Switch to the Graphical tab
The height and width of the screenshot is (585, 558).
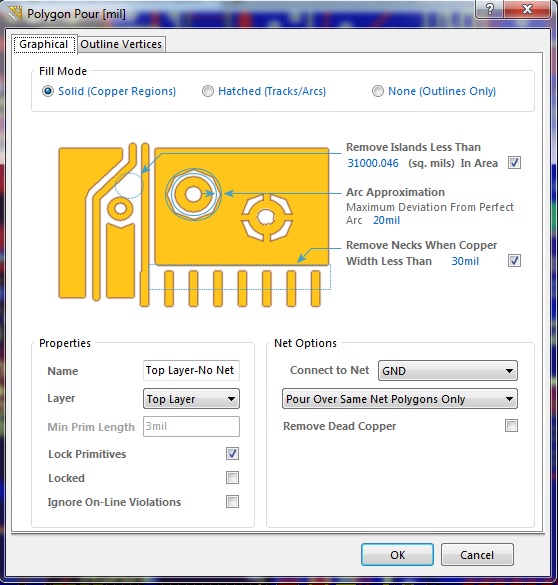point(44,44)
